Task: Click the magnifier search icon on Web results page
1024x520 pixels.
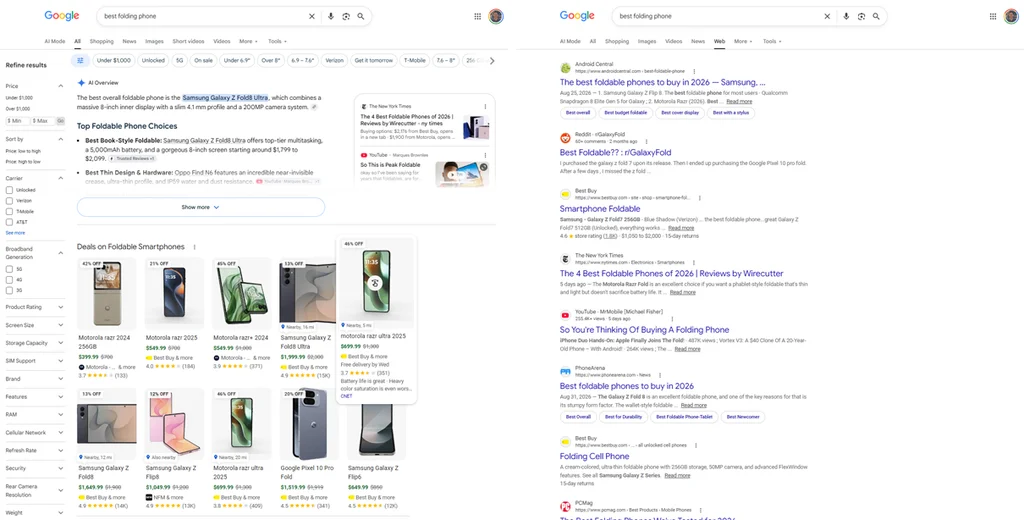Action: point(876,16)
